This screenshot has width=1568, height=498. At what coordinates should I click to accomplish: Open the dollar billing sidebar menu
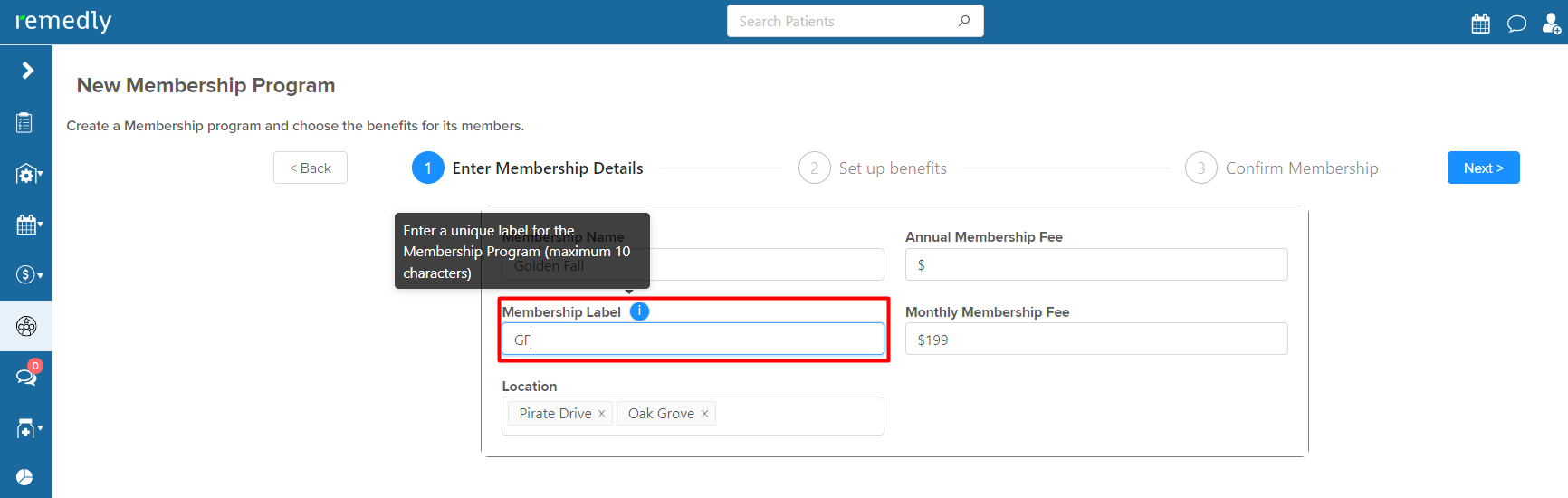point(27,274)
